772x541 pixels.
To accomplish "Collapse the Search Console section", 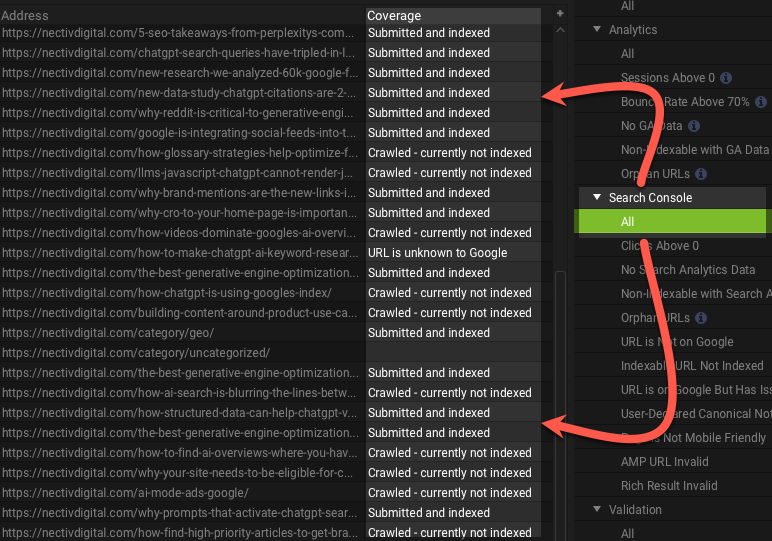I will click(597, 197).
